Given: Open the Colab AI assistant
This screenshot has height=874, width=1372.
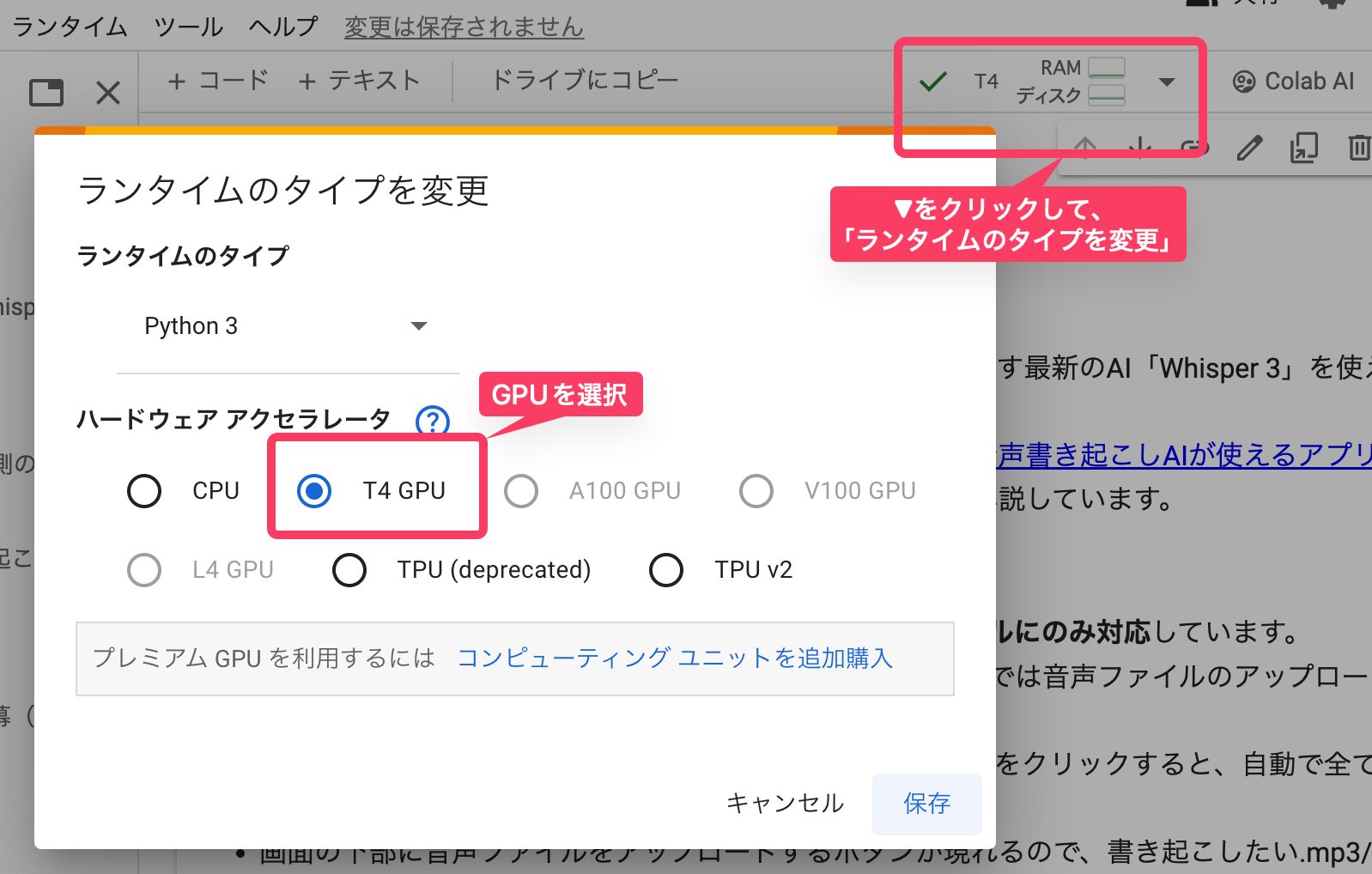Looking at the screenshot, I should point(1293,82).
